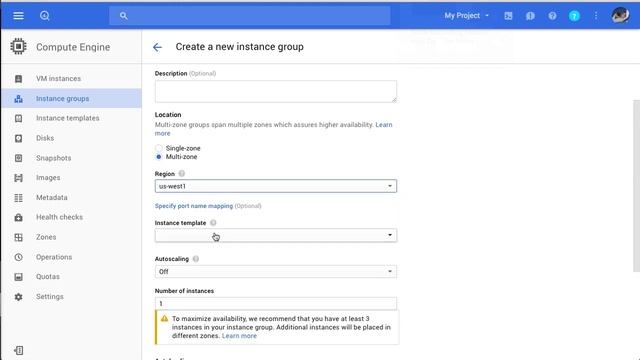This screenshot has width=640, height=360.
Task: Open the Instance template dropdown
Action: click(276, 235)
